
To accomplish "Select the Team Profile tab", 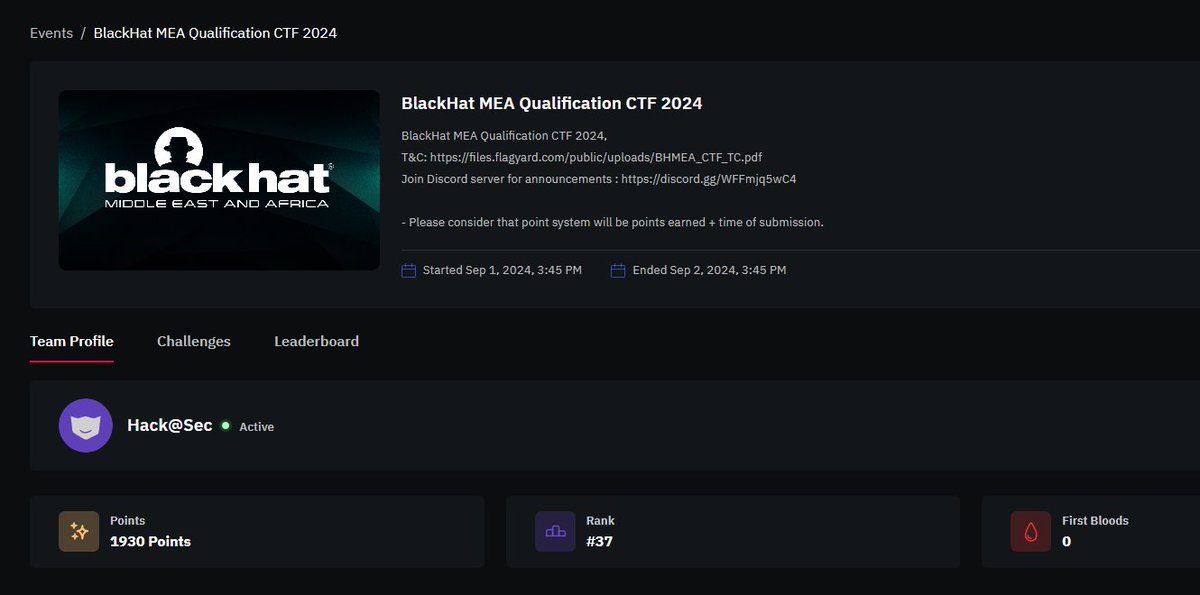I will [x=72, y=341].
